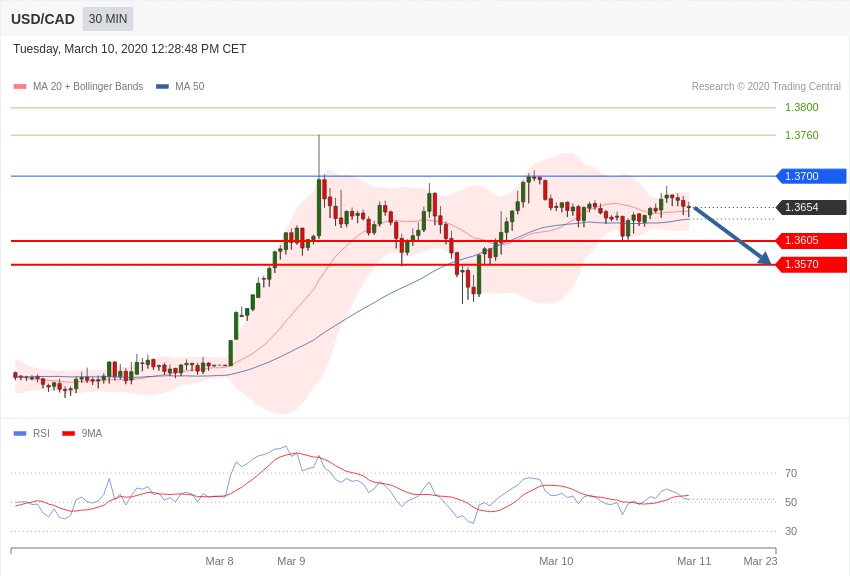The image size is (850, 576).
Task: Click the blue RSI legend marker
Action: click(x=20, y=433)
